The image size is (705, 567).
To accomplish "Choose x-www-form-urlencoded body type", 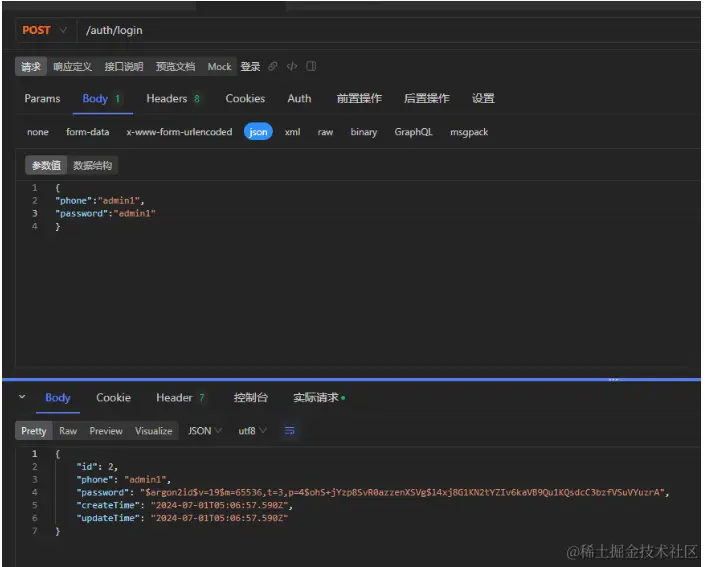I will [179, 132].
